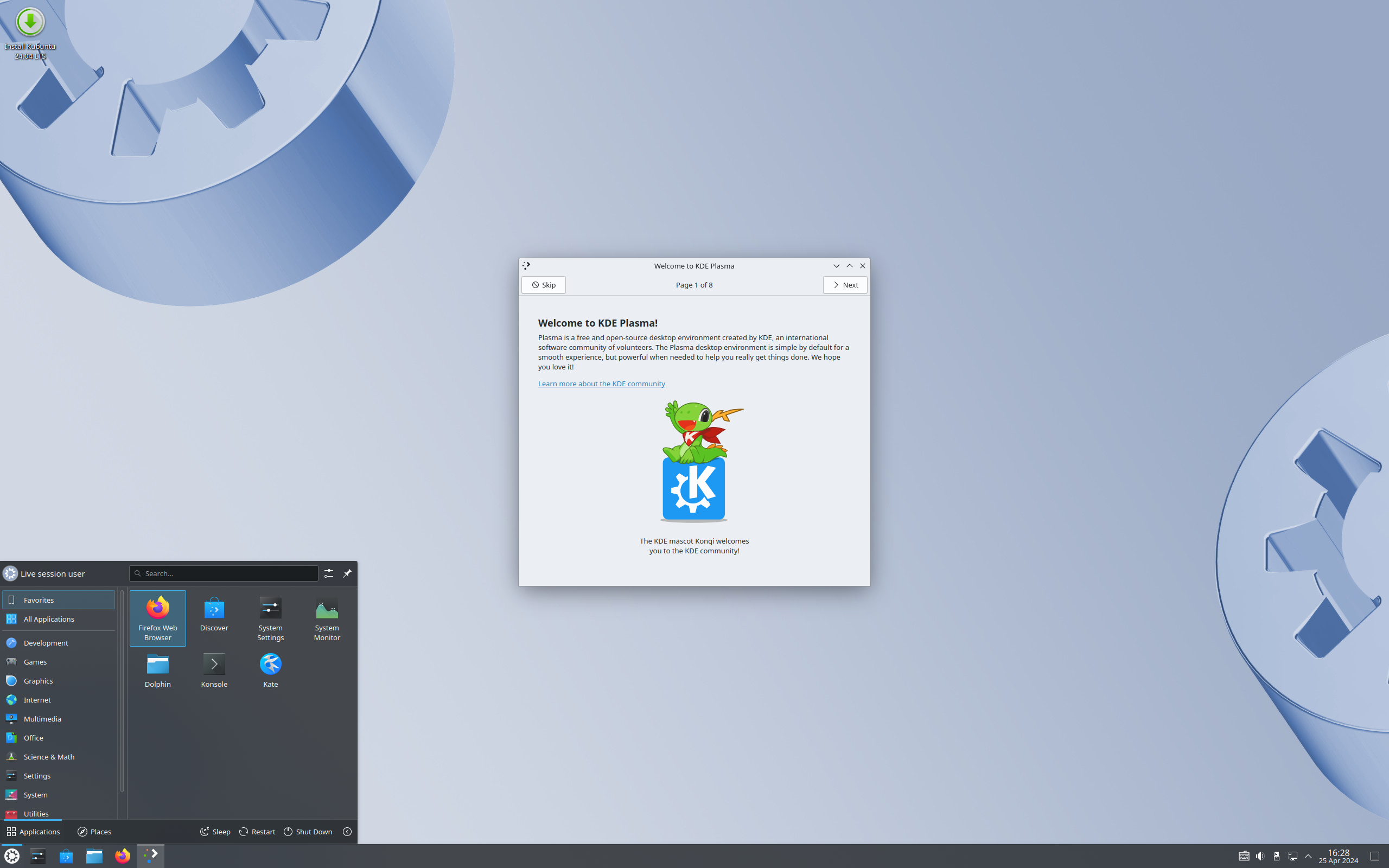The height and width of the screenshot is (868, 1389).
Task: Expand more session options arrow
Action: tap(347, 831)
